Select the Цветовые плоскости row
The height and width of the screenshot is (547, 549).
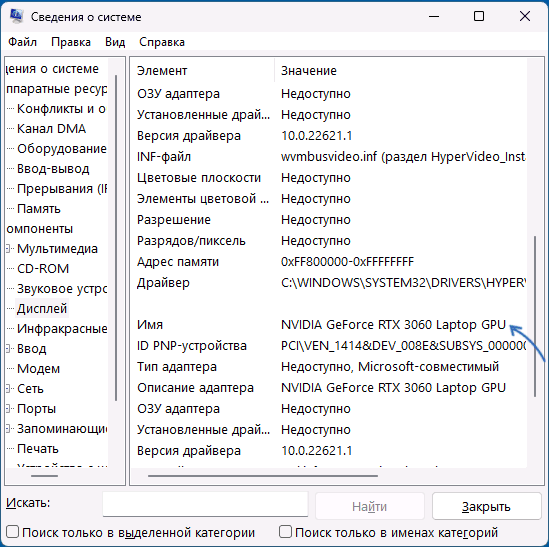click(199, 178)
